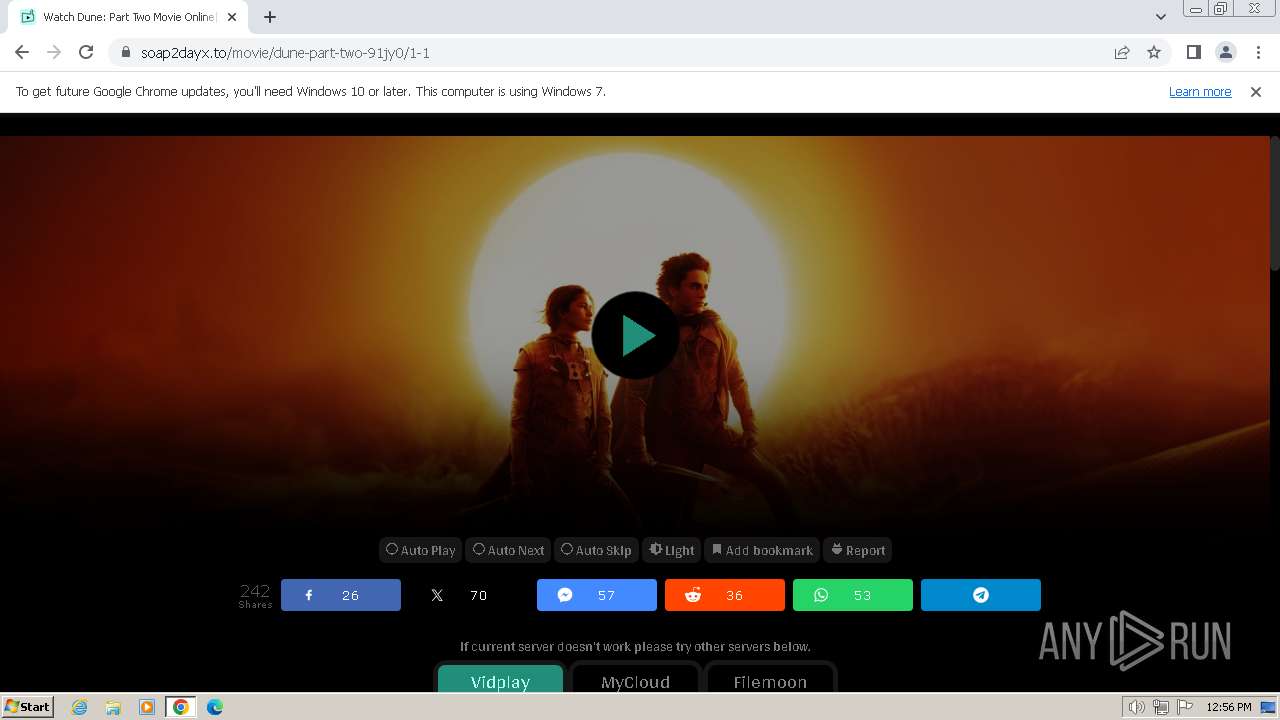Select the Watch Dune: Part Two tab
Screen dimensions: 1280x720
[x=128, y=17]
